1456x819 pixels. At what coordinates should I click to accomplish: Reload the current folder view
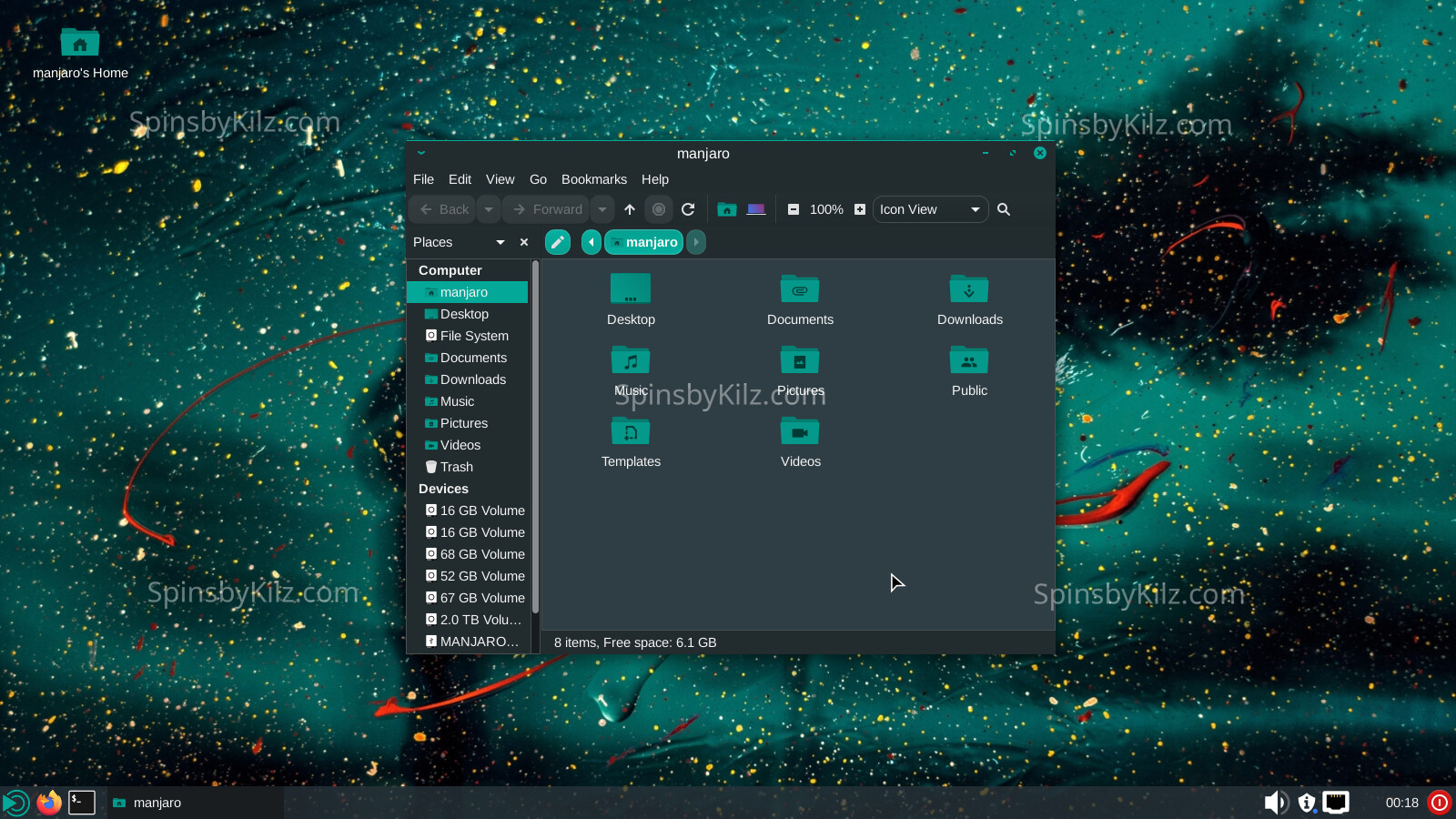point(688,209)
